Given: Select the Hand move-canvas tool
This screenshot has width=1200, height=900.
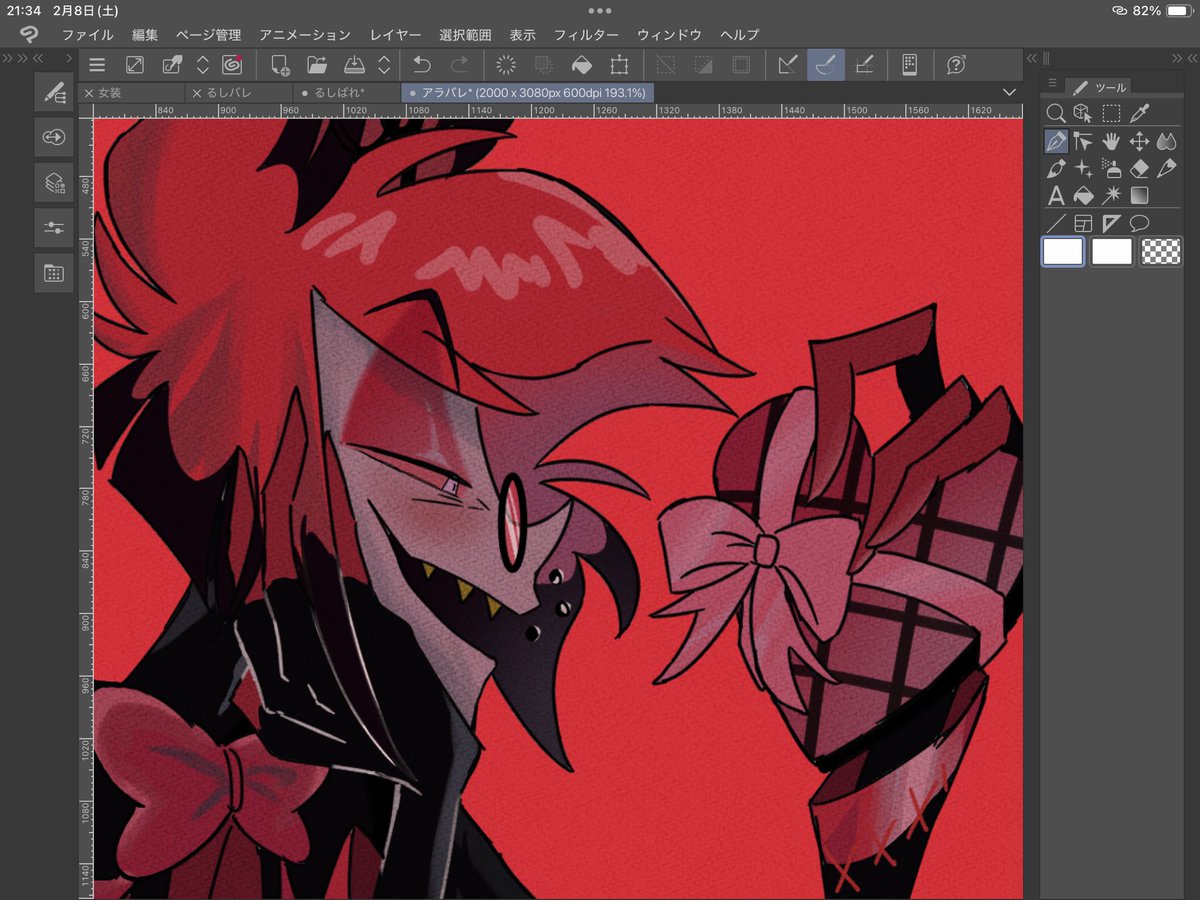Looking at the screenshot, I should (x=1111, y=141).
